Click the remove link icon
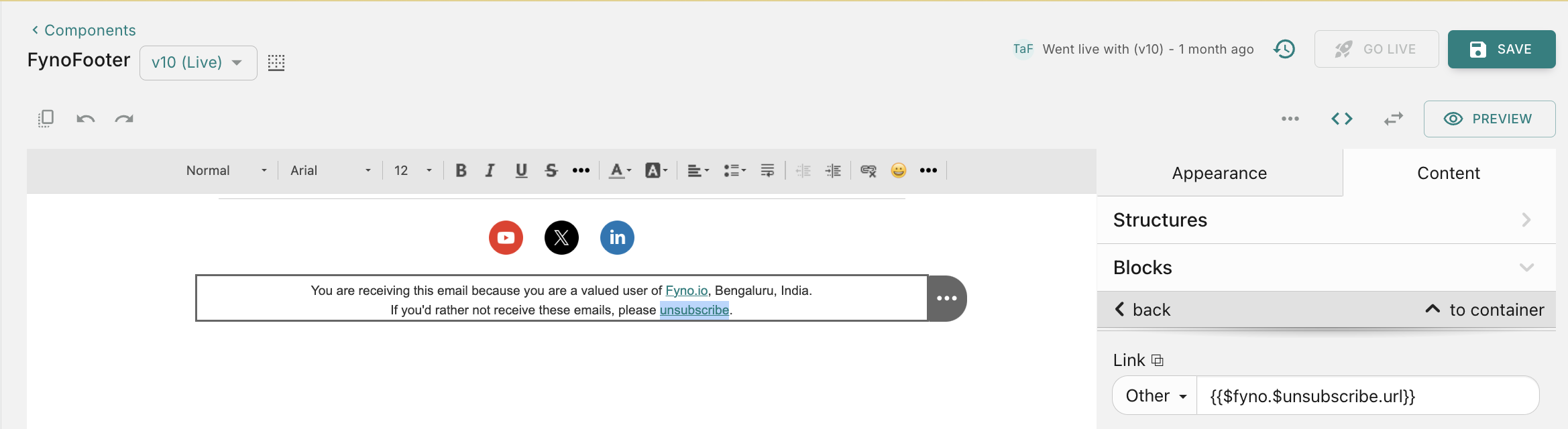 coord(868,170)
